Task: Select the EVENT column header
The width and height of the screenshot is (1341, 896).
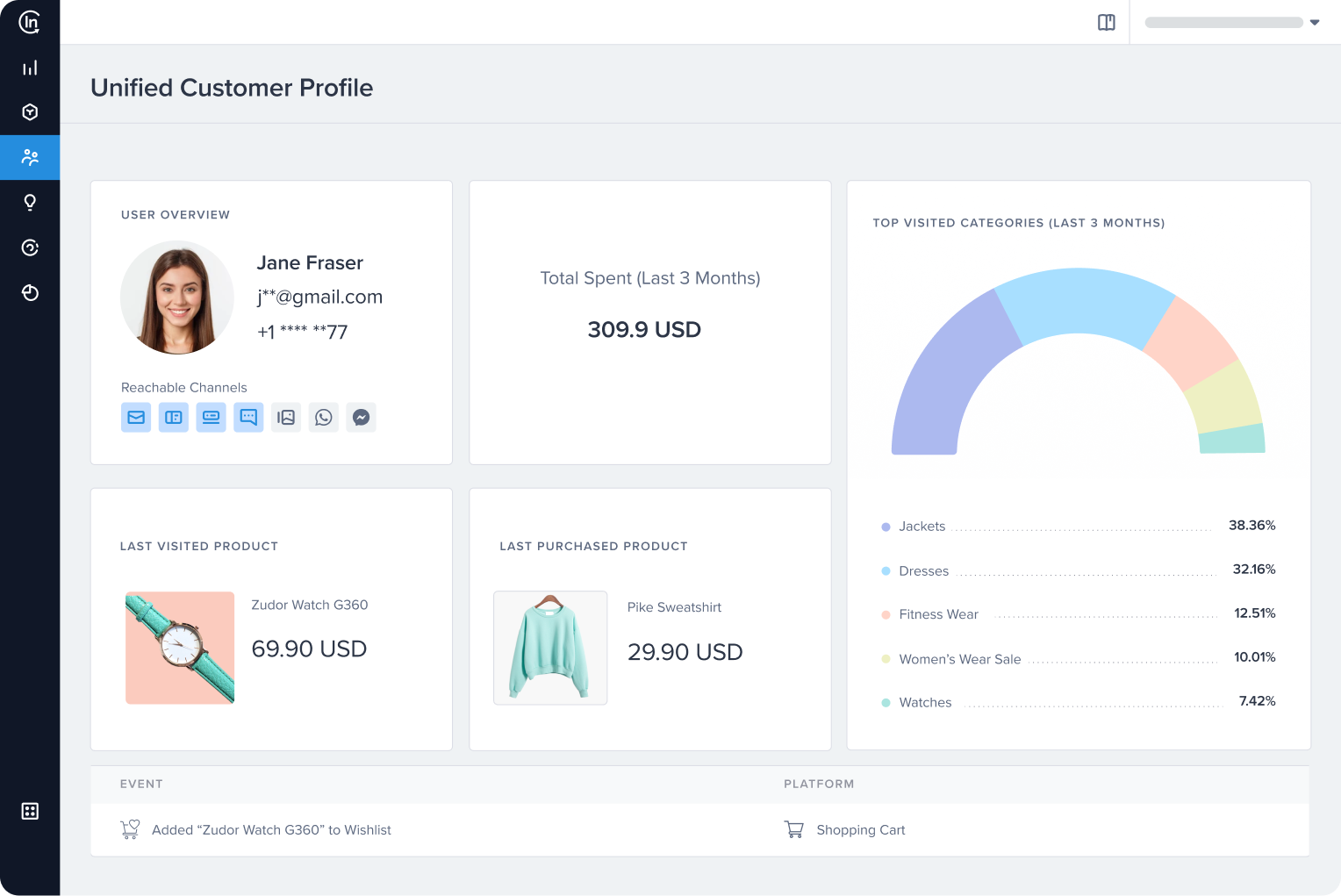Action: click(x=141, y=784)
